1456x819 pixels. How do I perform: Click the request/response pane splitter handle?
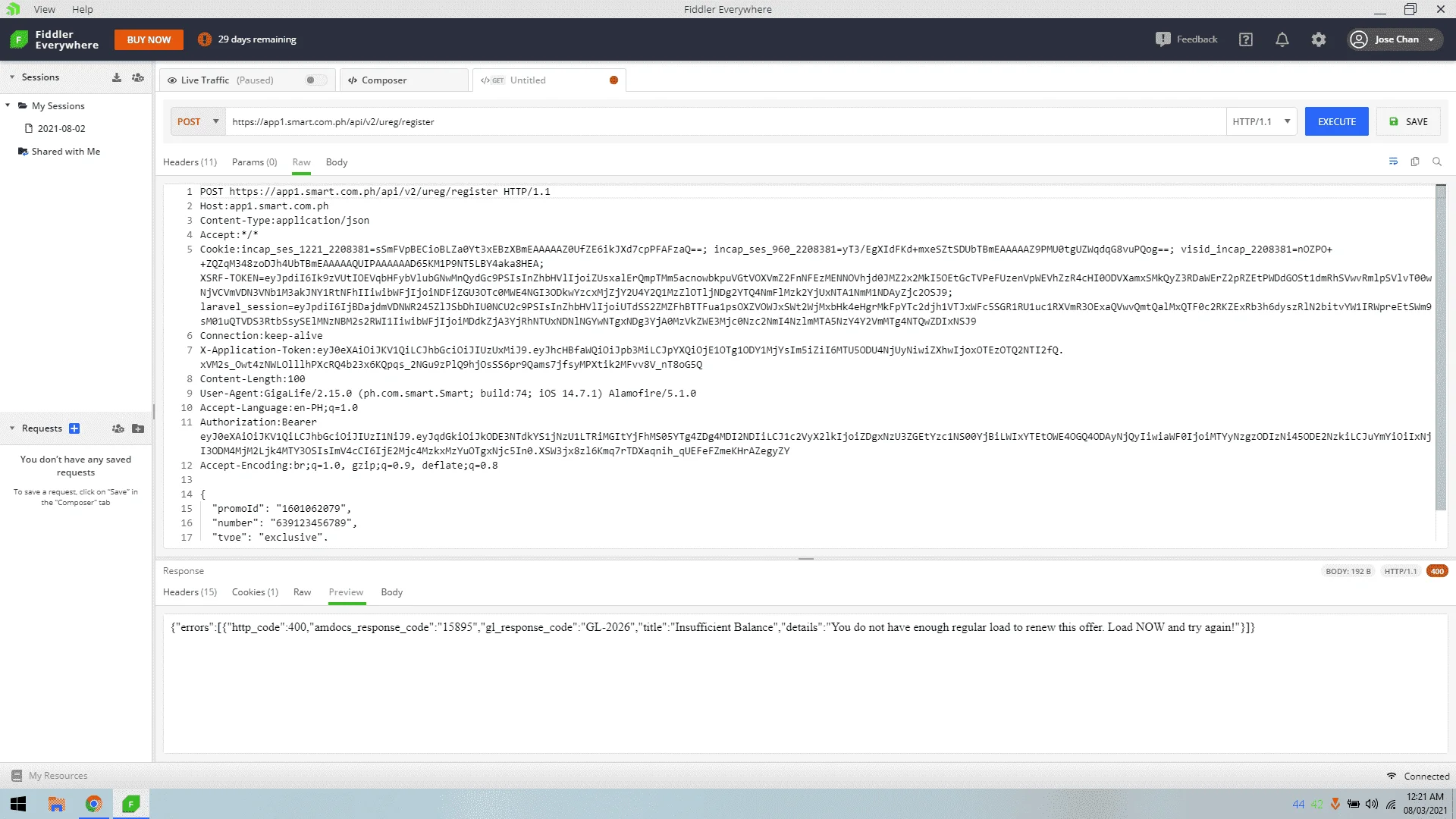click(x=805, y=559)
